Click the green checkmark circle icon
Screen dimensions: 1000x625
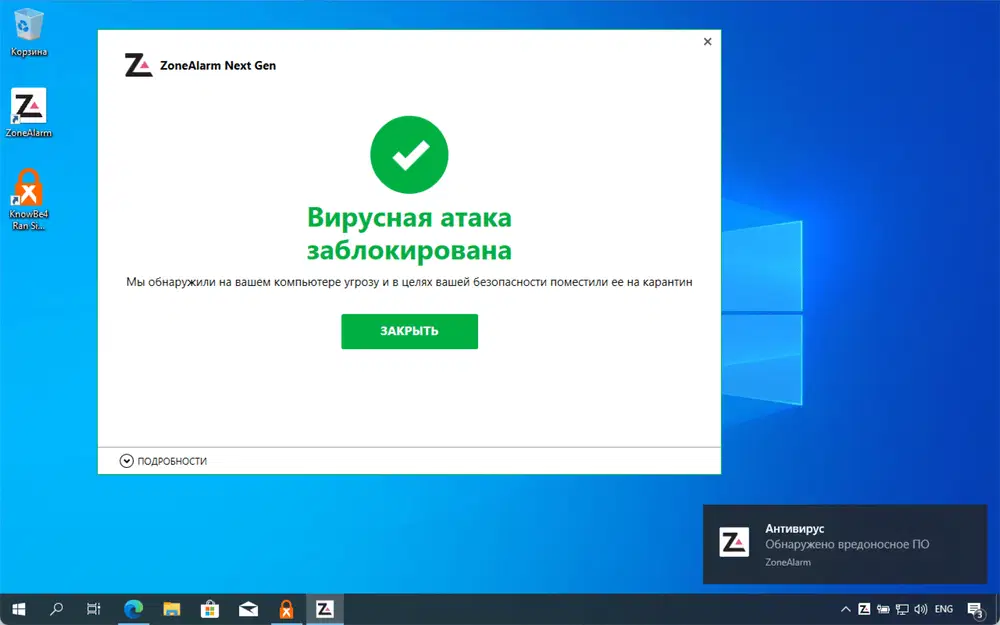tap(409, 154)
